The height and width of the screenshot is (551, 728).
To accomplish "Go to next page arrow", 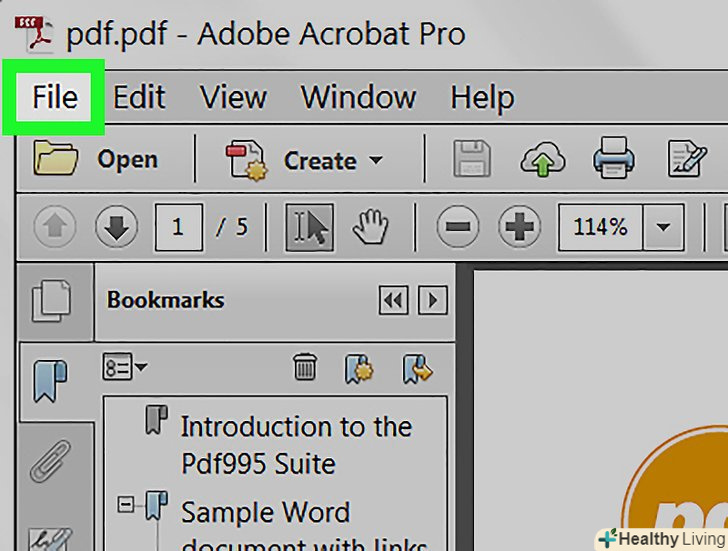I will pos(116,227).
